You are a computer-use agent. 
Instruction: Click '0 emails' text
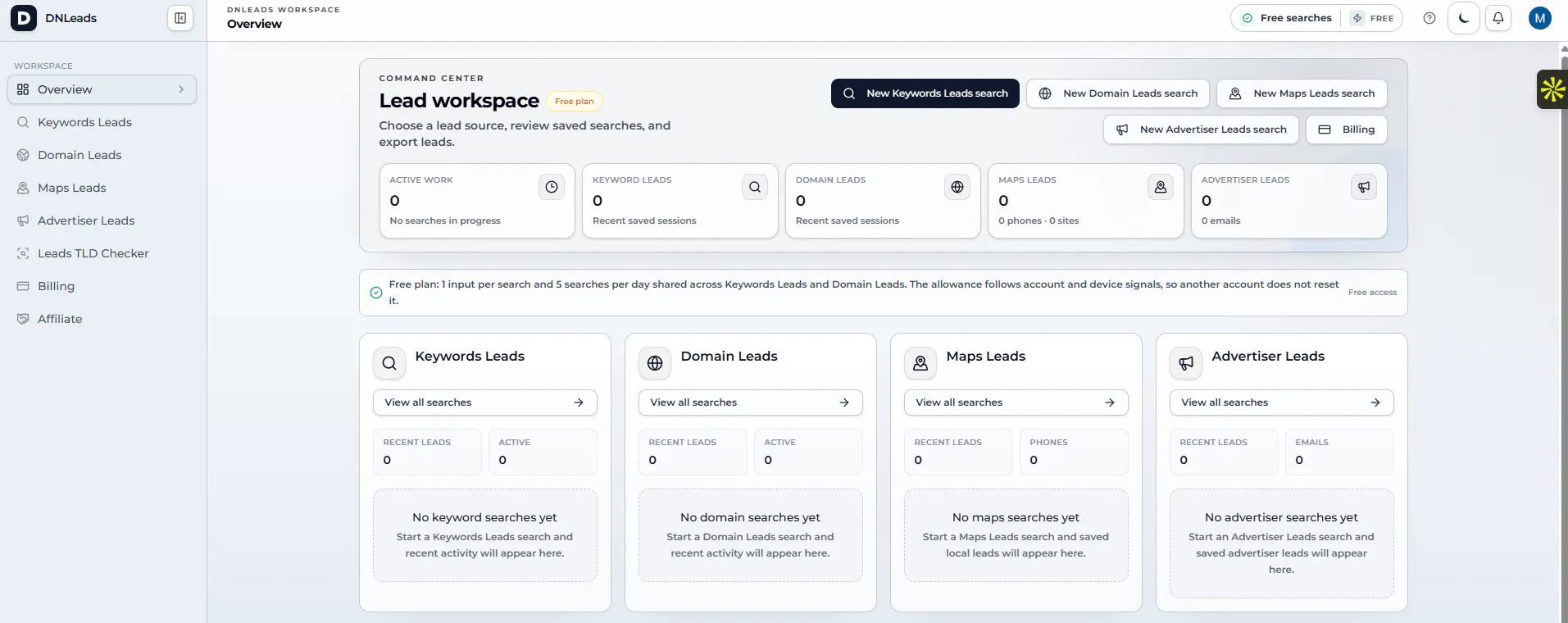coord(1221,221)
